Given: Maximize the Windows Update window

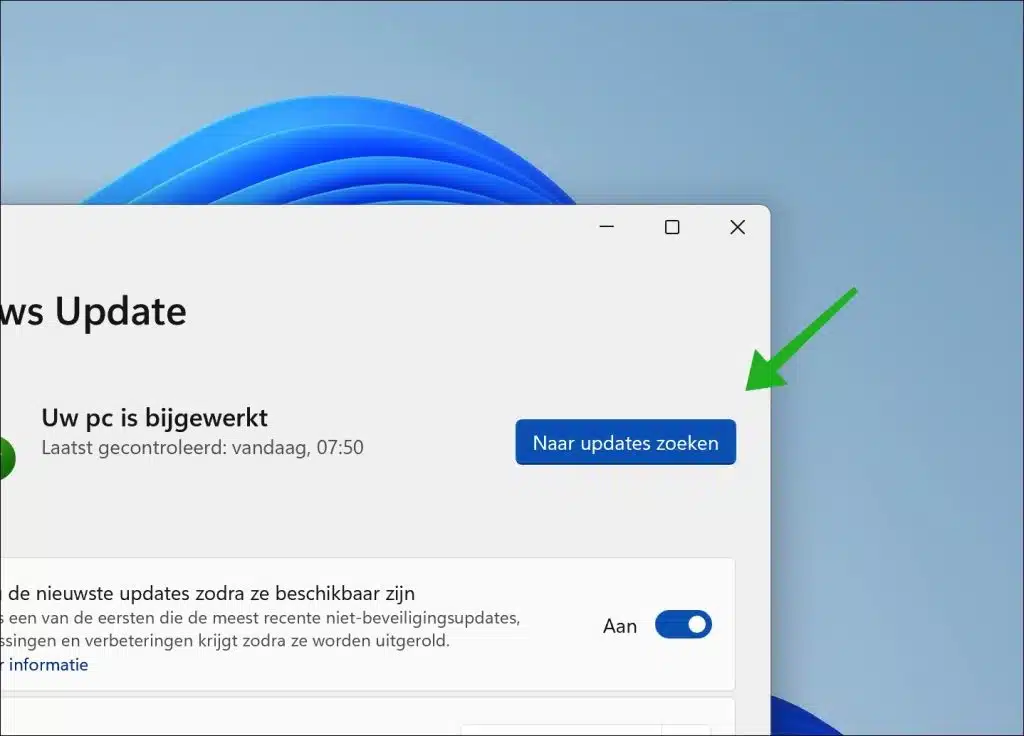Looking at the screenshot, I should coord(672,227).
